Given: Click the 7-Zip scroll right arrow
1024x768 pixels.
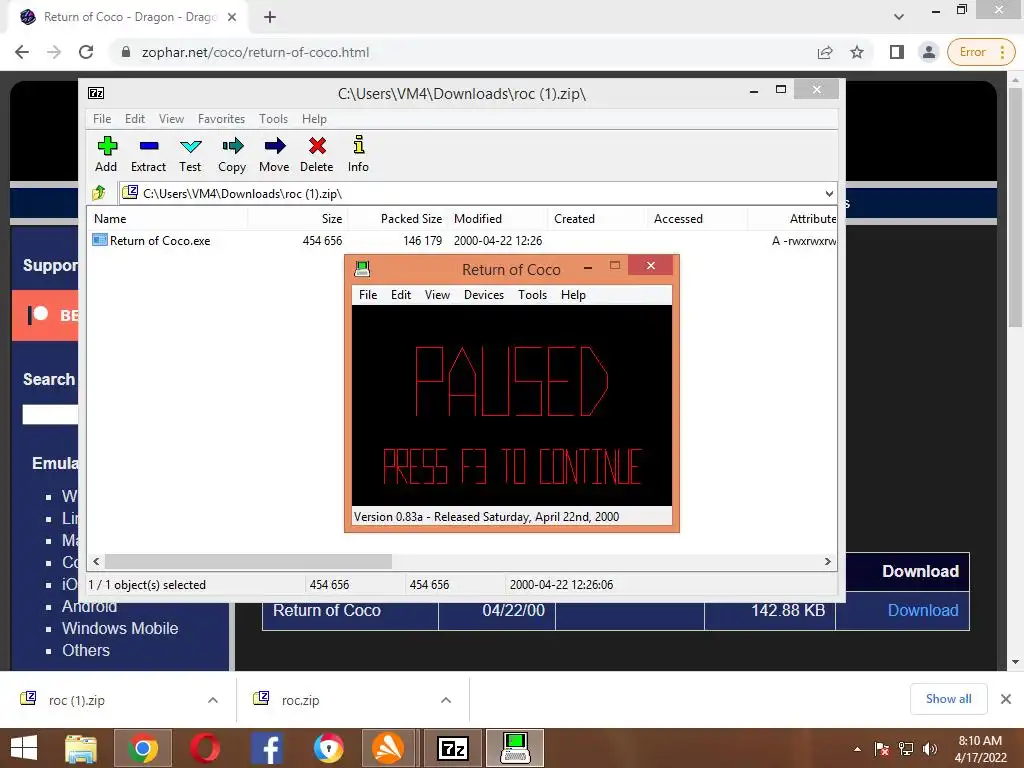Looking at the screenshot, I should coord(828,562).
